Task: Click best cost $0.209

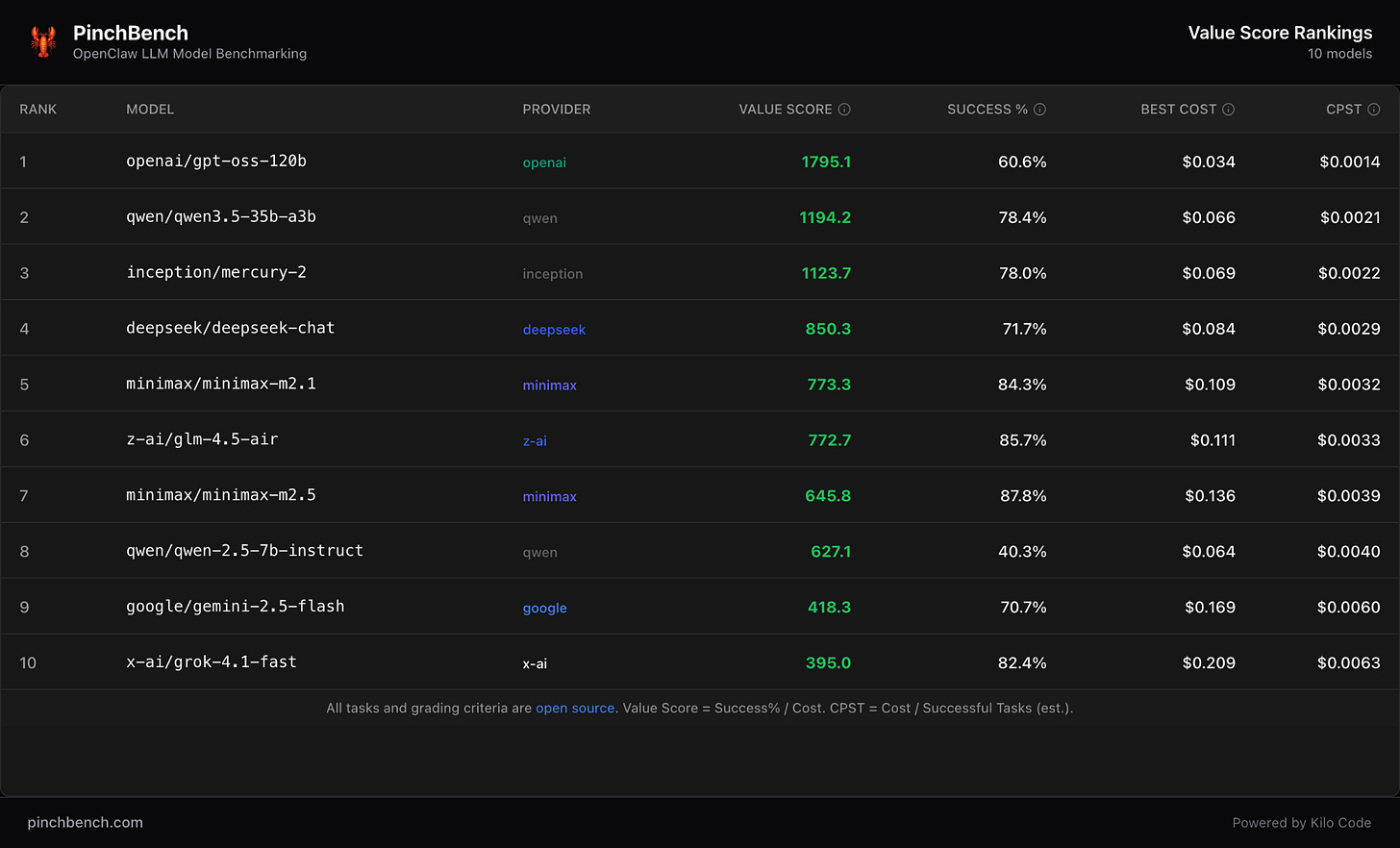Action: coord(1209,664)
